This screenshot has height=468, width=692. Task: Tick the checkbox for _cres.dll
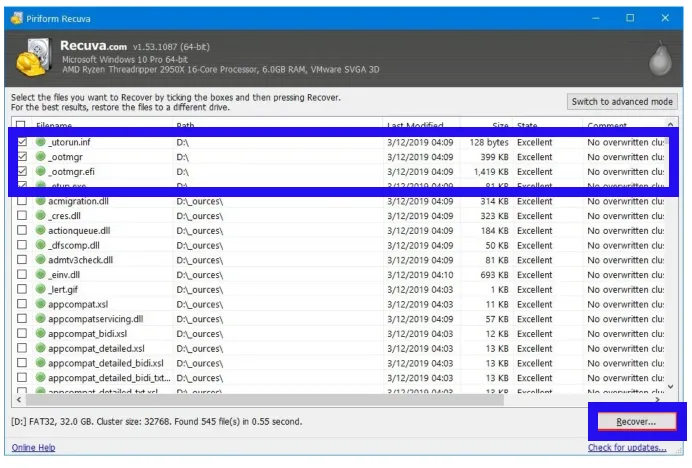click(22, 215)
